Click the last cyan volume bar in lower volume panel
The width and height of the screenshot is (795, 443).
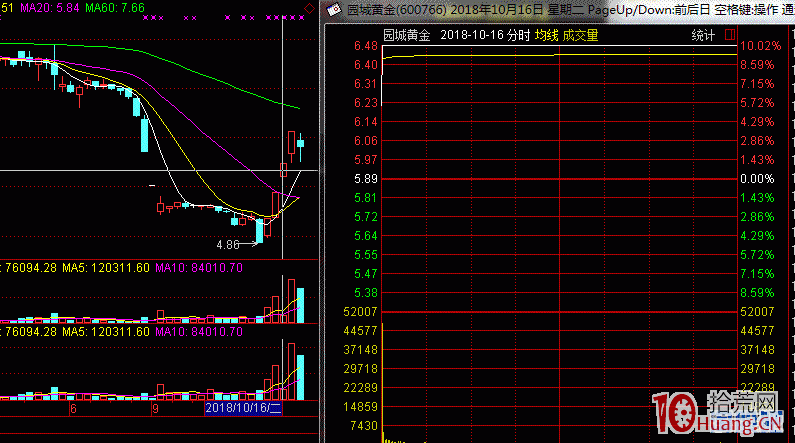tap(300, 378)
